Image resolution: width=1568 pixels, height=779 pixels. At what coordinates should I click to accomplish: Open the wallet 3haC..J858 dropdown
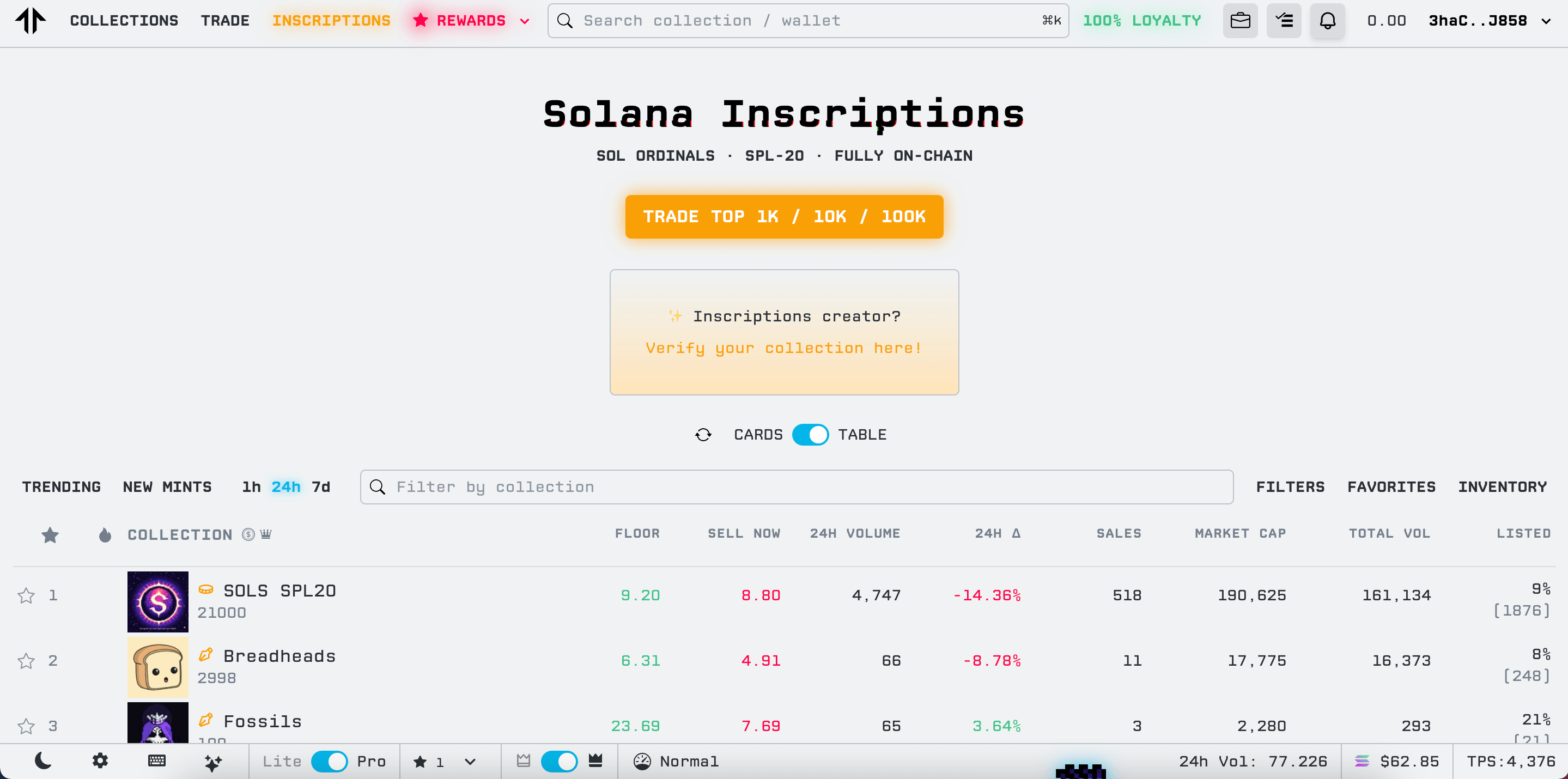click(1546, 21)
